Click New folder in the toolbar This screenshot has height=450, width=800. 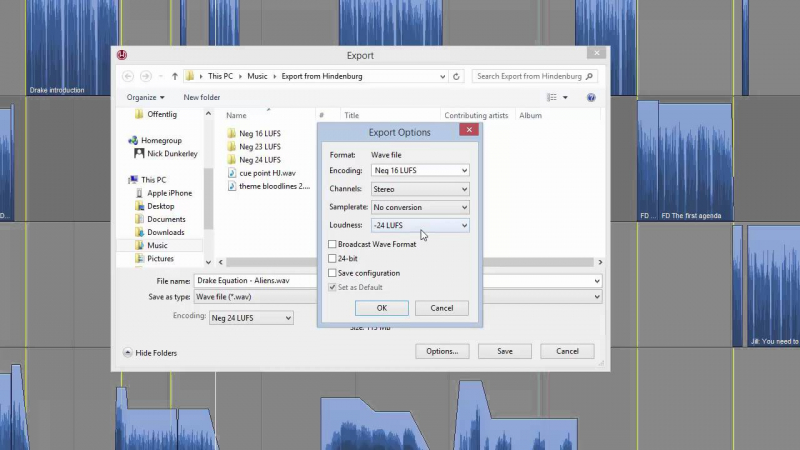201,97
